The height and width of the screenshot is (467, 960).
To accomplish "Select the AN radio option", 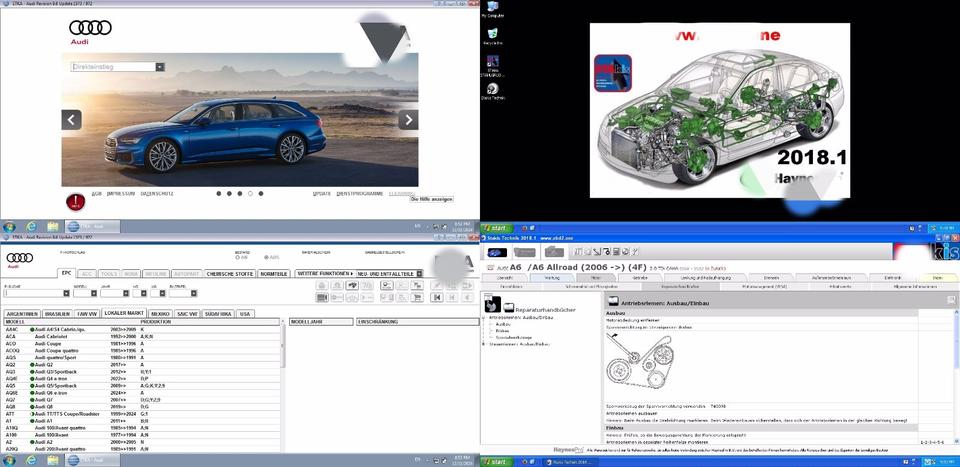I will (x=238, y=258).
